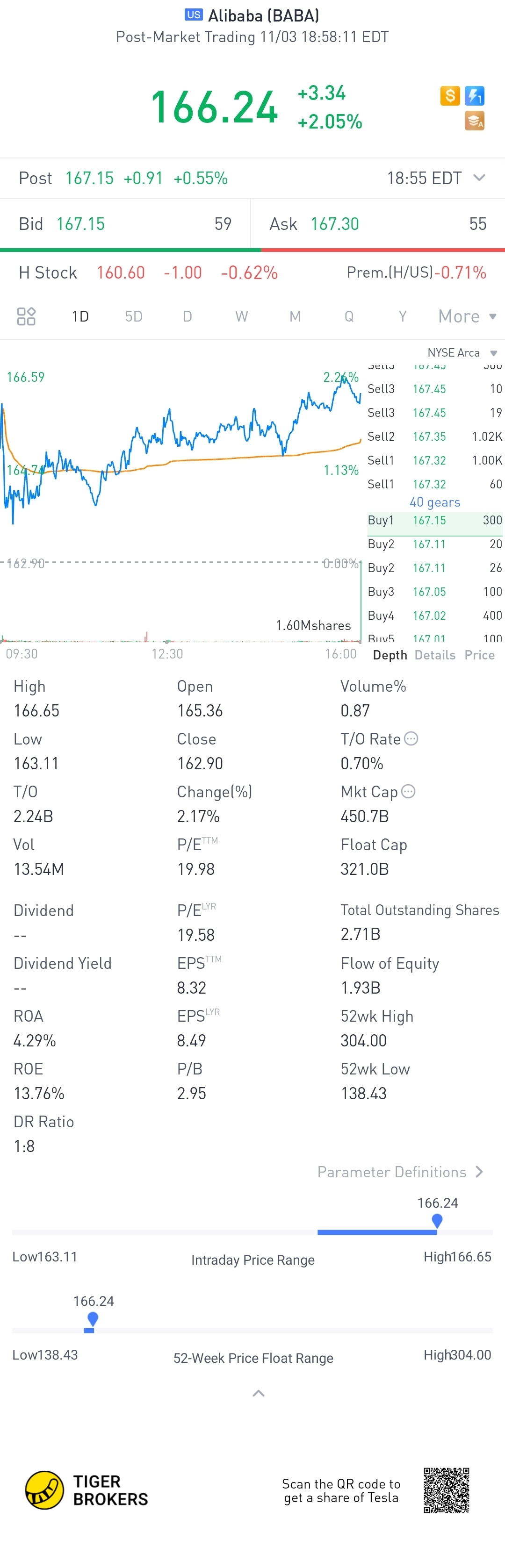Select the Price tab
The width and height of the screenshot is (505, 1568).
pyautogui.click(x=479, y=655)
